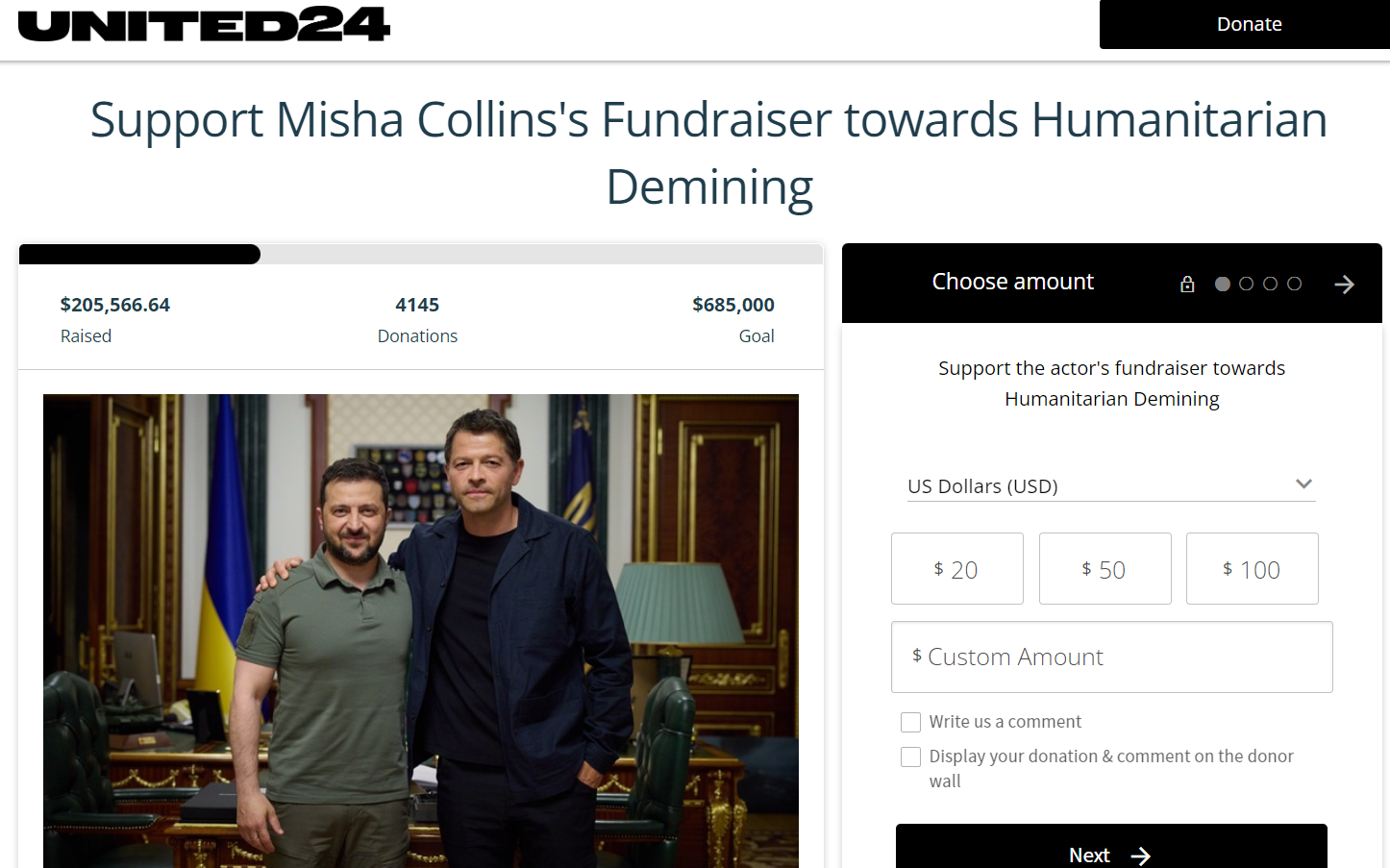Click the fundraising progress bar
Screen dimensions: 1390x868
[421, 254]
